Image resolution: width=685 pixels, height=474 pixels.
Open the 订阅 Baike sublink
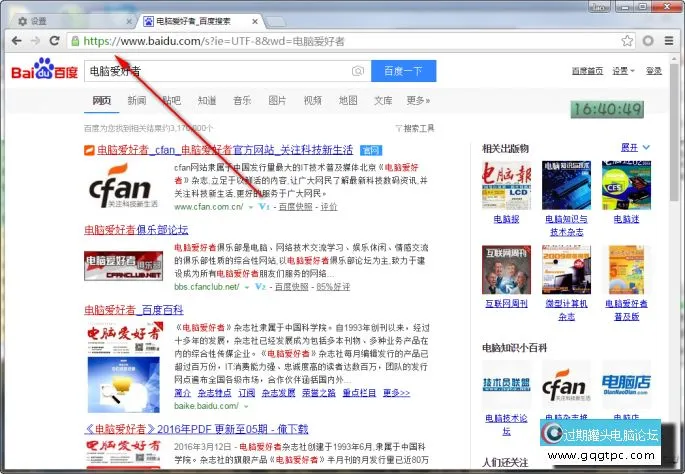(246, 393)
